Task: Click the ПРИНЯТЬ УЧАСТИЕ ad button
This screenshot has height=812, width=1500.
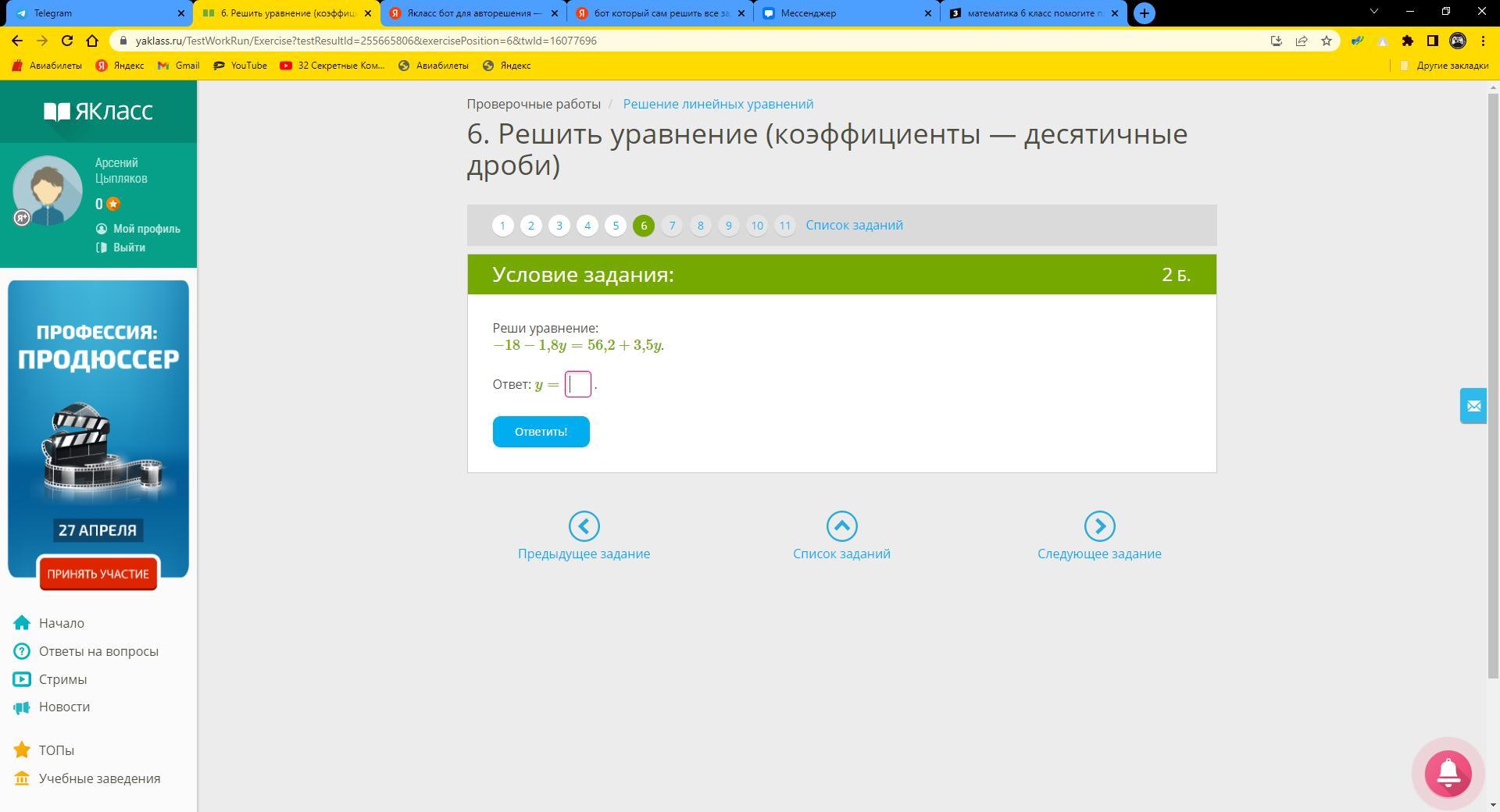Action: tap(98, 574)
